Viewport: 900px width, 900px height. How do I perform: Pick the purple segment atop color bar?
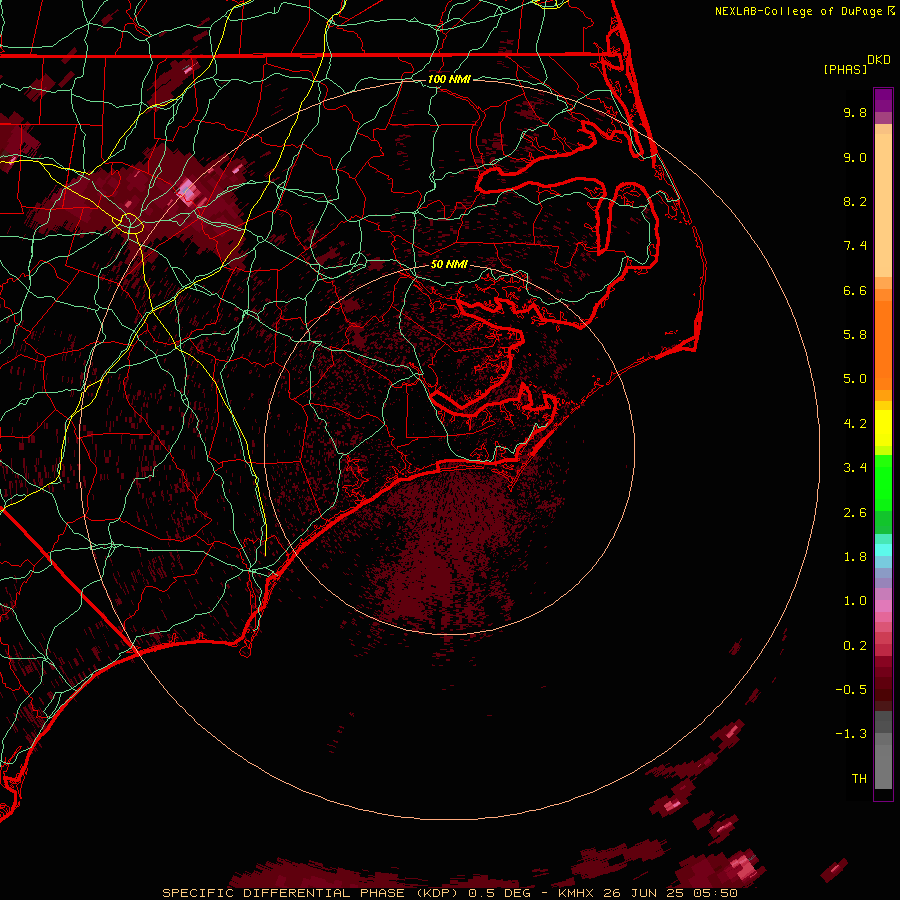(883, 100)
